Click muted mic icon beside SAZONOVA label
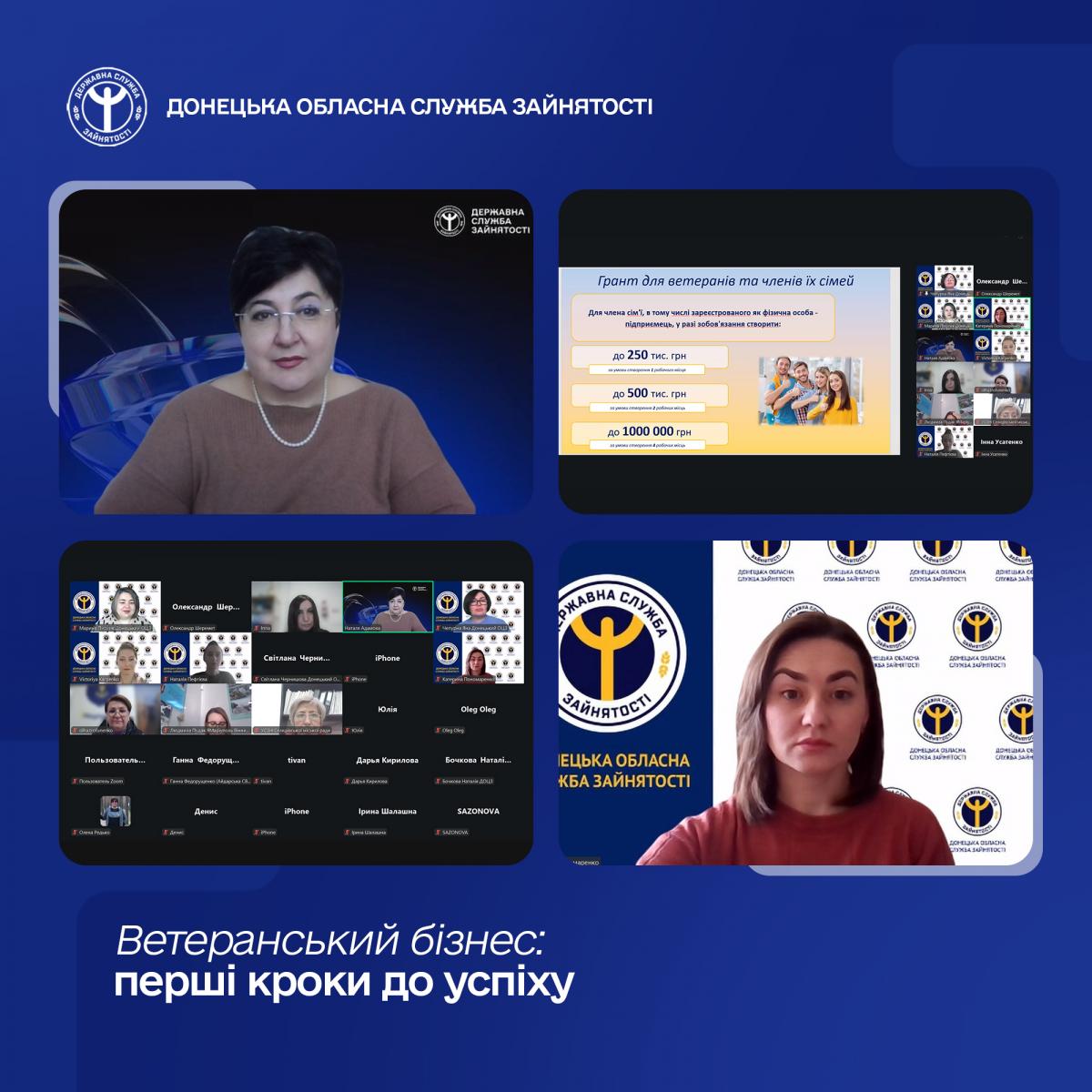Viewport: 1092px width, 1092px height. tap(439, 832)
